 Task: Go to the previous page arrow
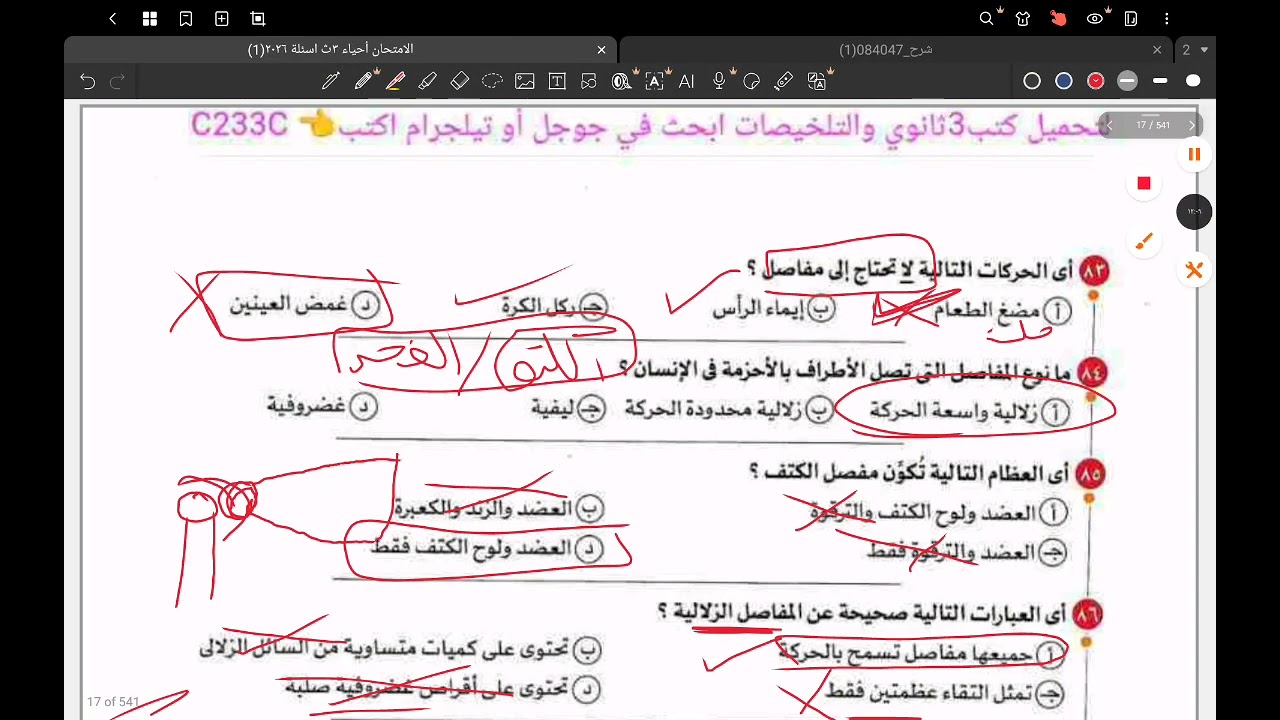[1109, 125]
